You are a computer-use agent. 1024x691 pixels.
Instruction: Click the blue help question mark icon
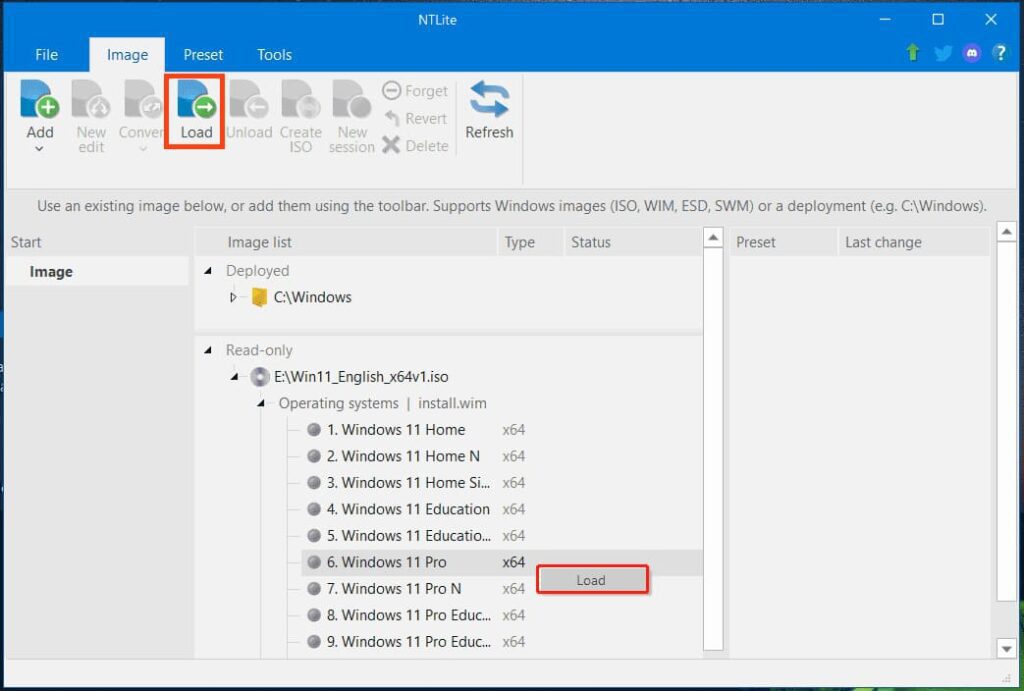click(x=999, y=54)
